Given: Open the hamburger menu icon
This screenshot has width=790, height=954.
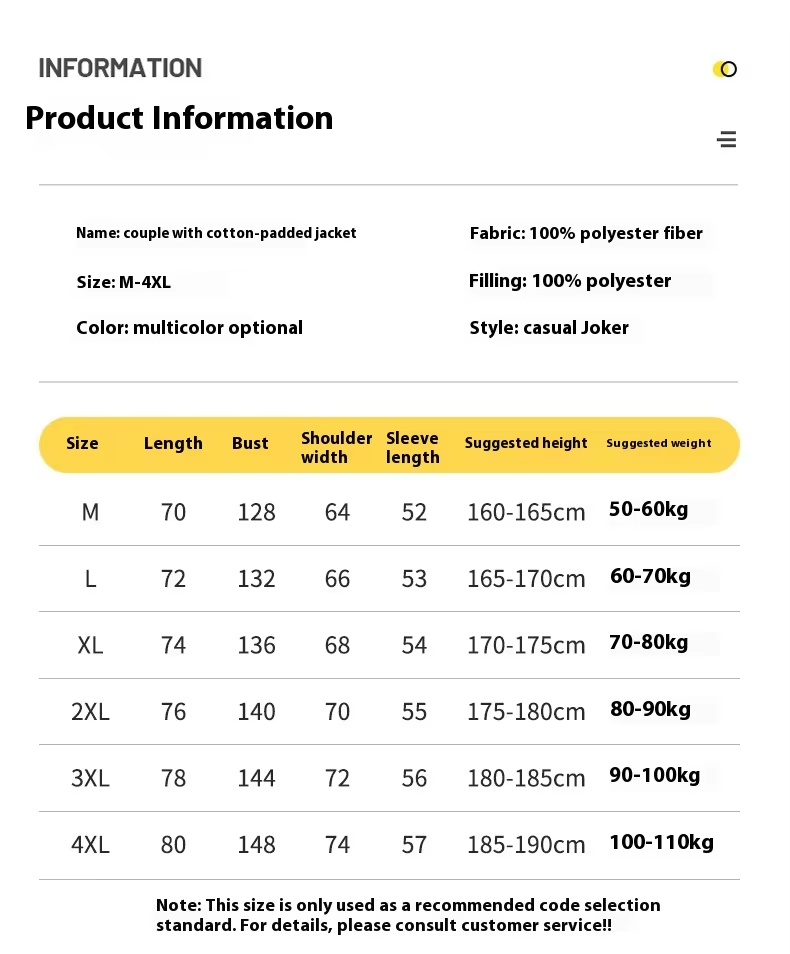Looking at the screenshot, I should click(727, 139).
